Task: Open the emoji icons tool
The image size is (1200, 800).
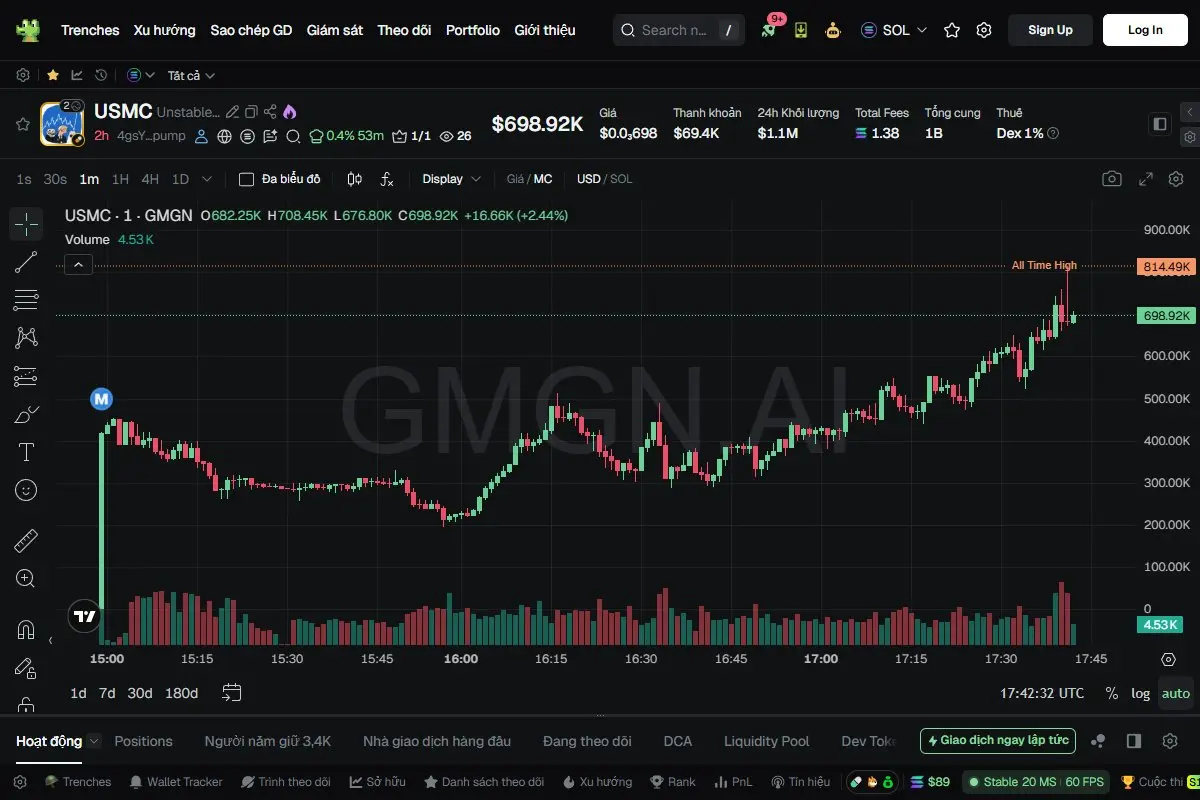Action: point(26,490)
